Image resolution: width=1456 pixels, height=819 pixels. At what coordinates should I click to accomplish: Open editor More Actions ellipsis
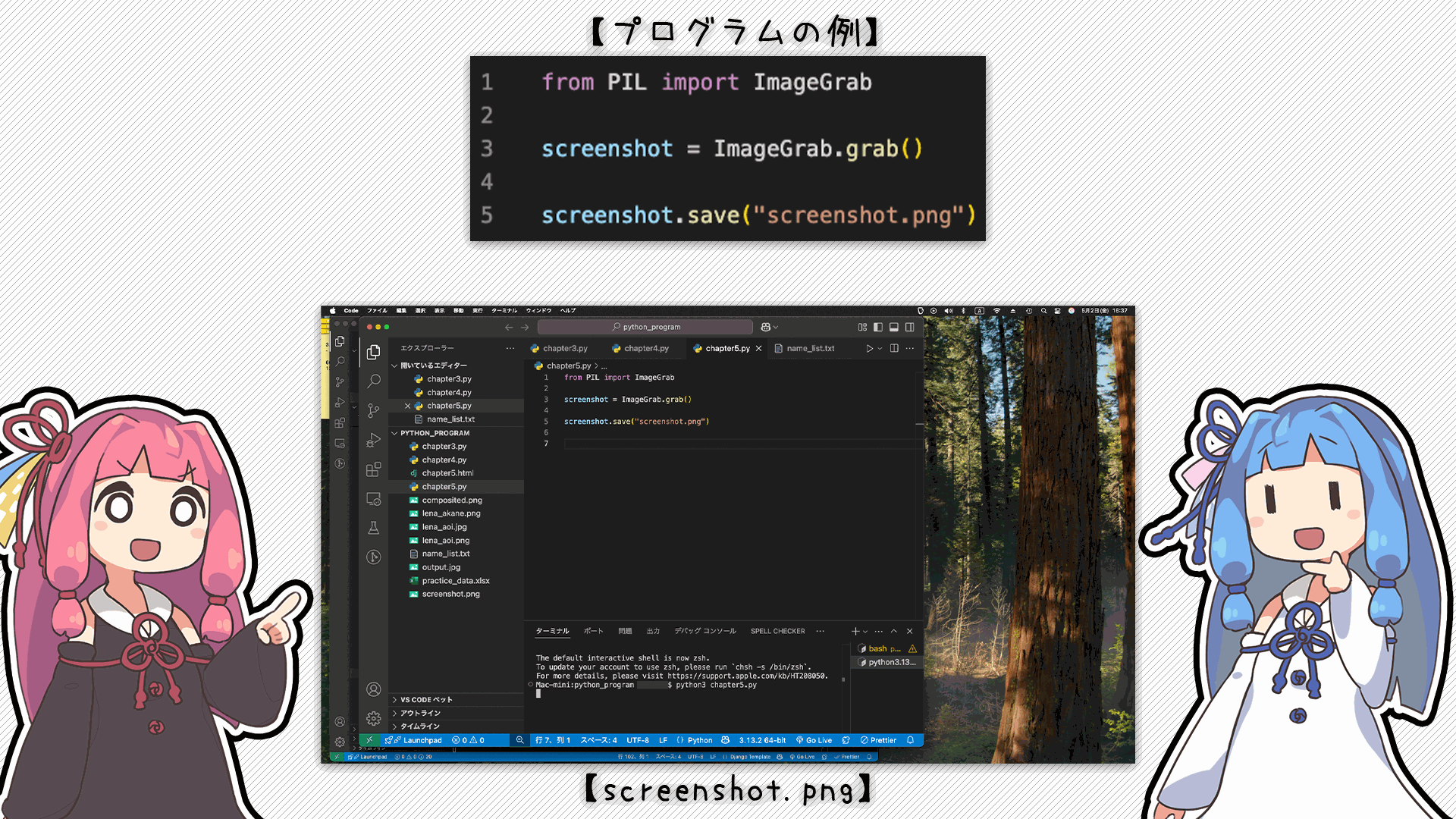pyautogui.click(x=910, y=348)
